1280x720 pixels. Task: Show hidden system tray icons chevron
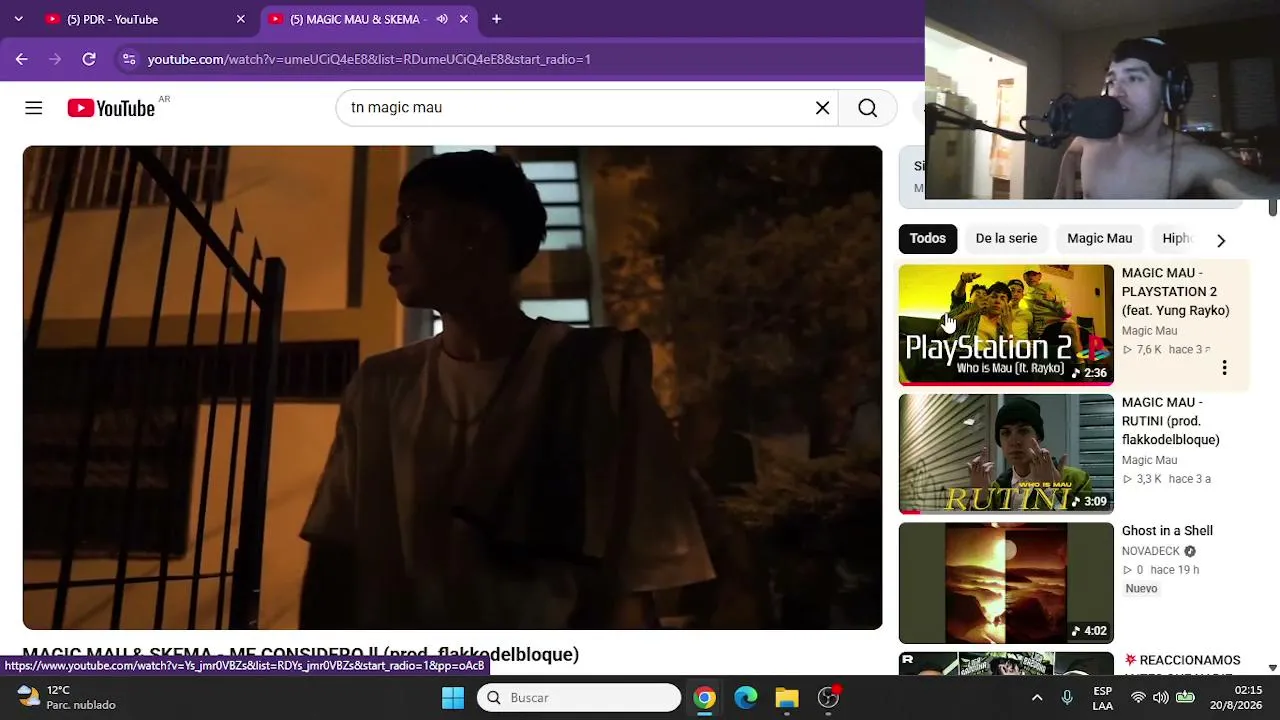click(1037, 697)
